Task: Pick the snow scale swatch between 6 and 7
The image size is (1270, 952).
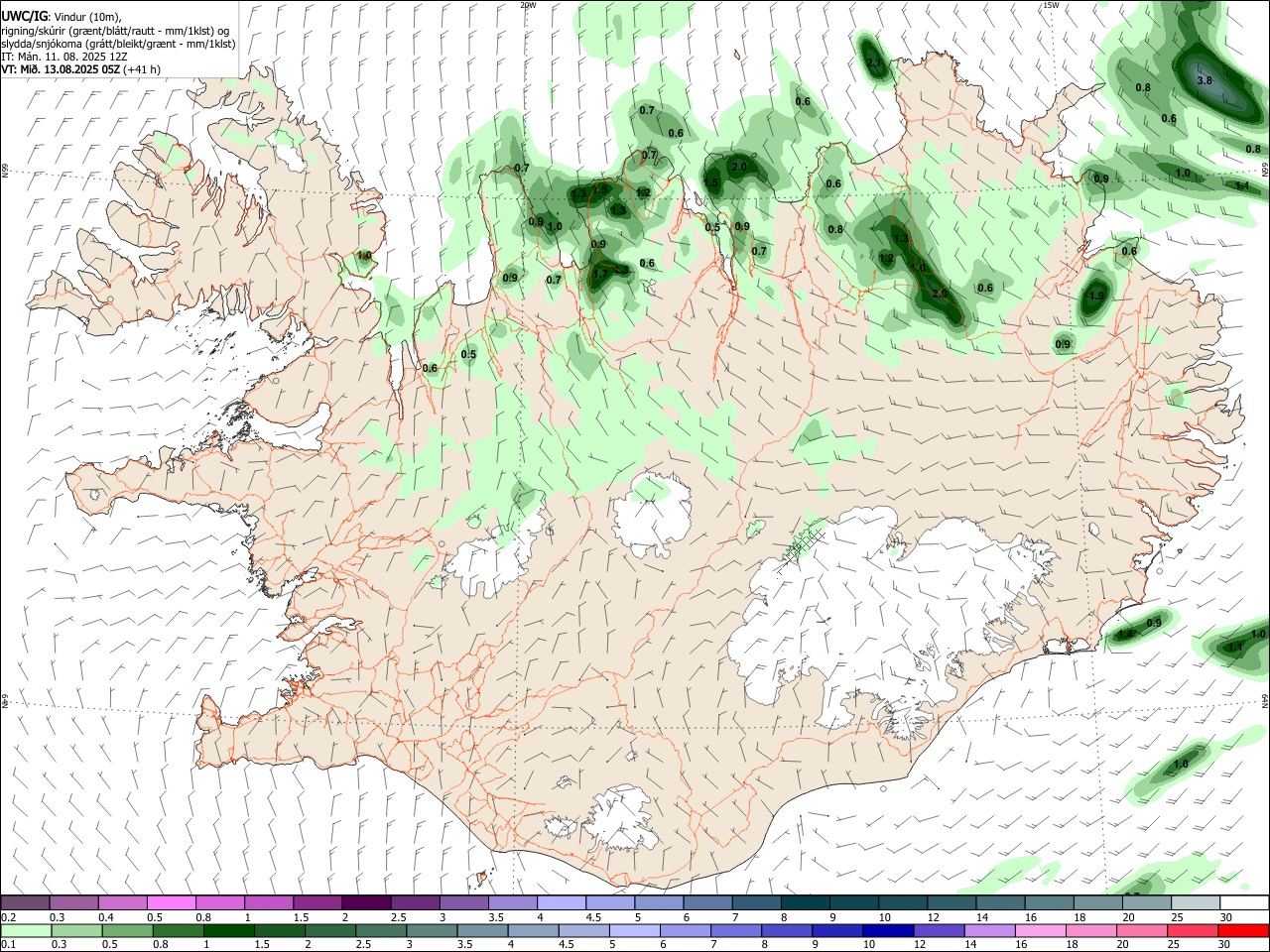Action: coord(707,902)
